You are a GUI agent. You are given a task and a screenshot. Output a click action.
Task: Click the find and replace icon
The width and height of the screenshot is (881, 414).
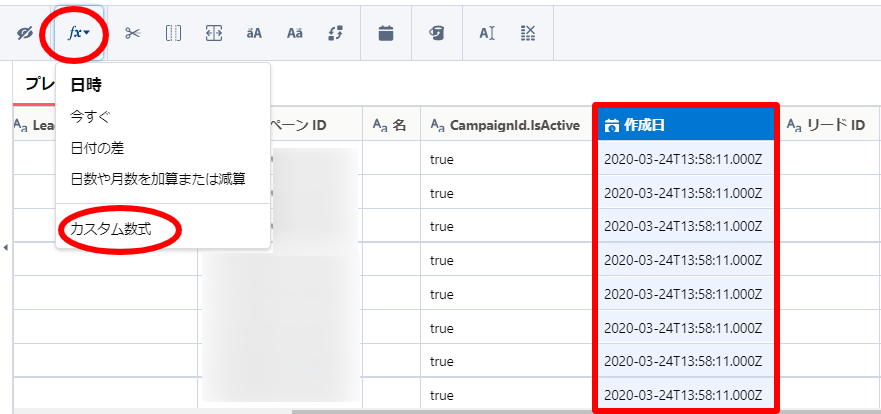(x=335, y=33)
